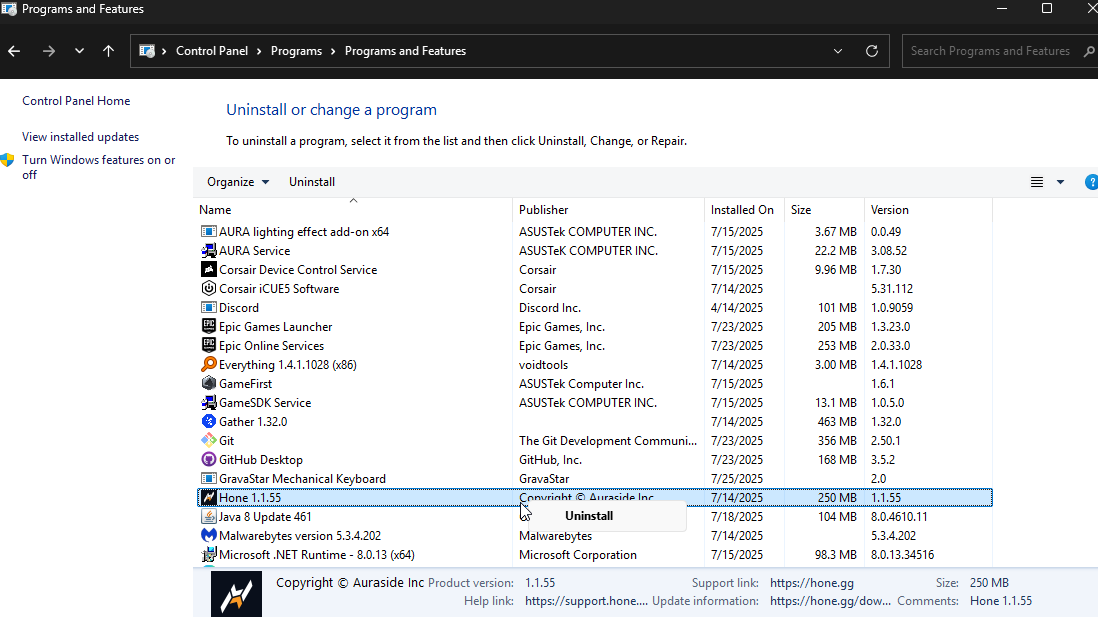
Task: Open help with the question mark icon
Action: pyautogui.click(x=1091, y=182)
